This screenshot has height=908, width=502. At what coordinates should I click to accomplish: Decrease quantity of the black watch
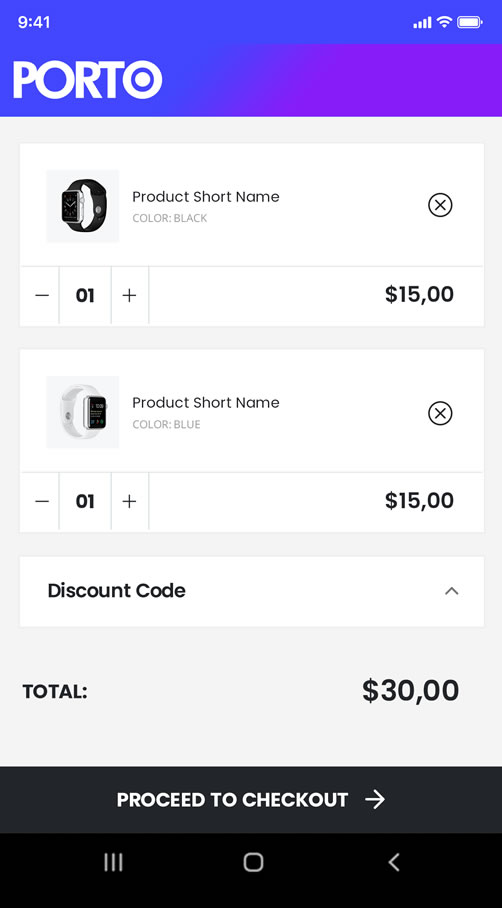coord(42,295)
